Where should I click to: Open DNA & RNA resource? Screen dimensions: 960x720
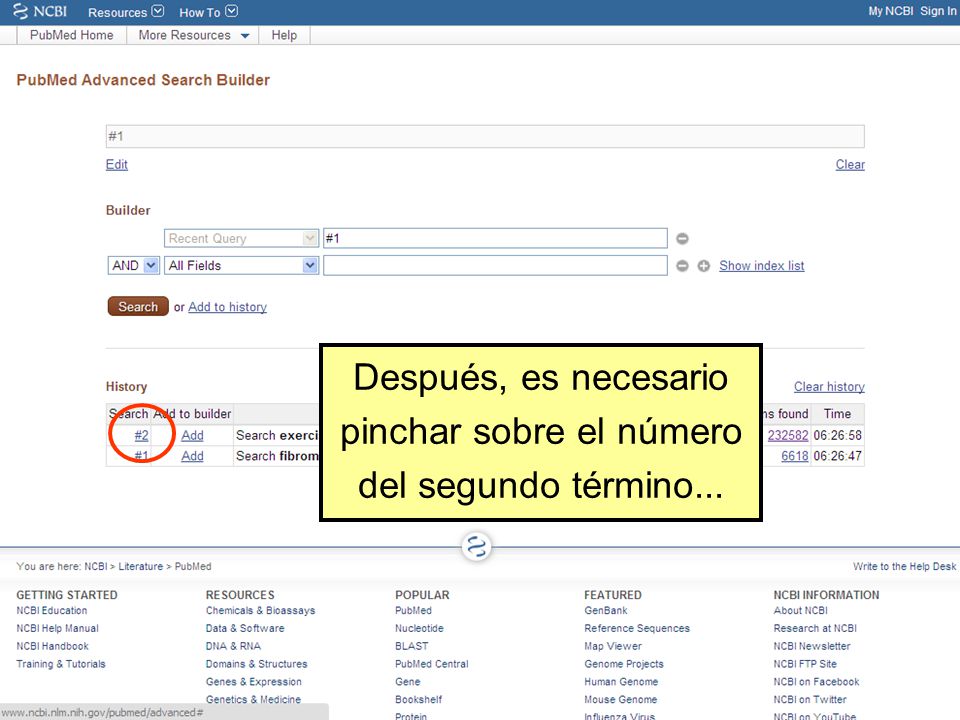[x=233, y=646]
